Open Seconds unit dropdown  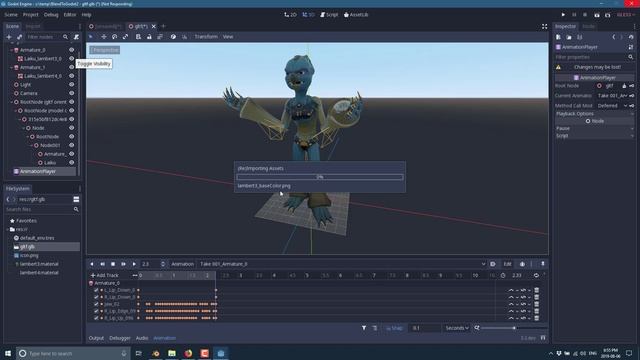pyautogui.click(x=457, y=328)
